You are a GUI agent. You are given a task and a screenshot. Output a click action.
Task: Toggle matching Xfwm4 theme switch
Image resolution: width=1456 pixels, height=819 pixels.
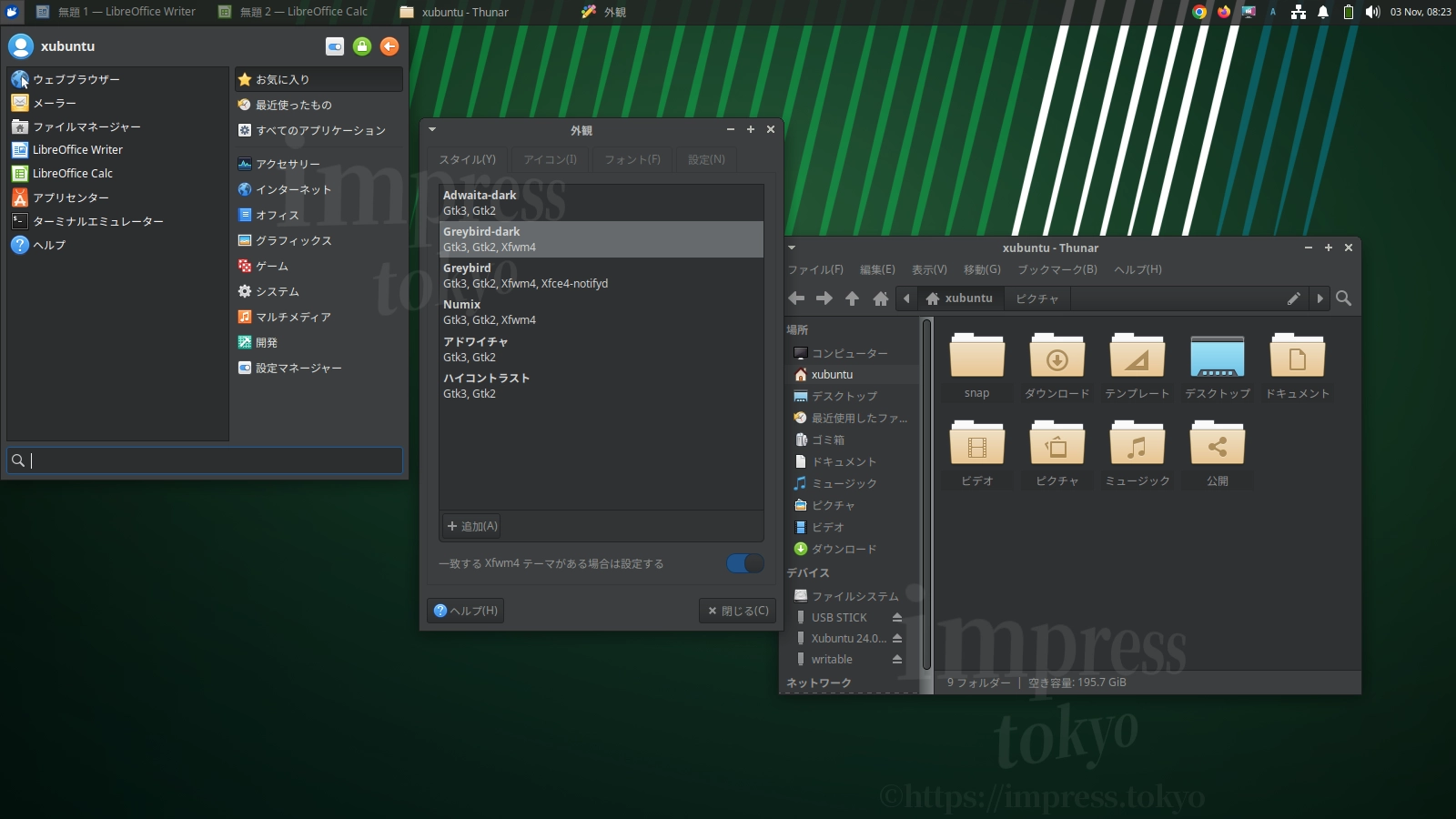tap(745, 563)
